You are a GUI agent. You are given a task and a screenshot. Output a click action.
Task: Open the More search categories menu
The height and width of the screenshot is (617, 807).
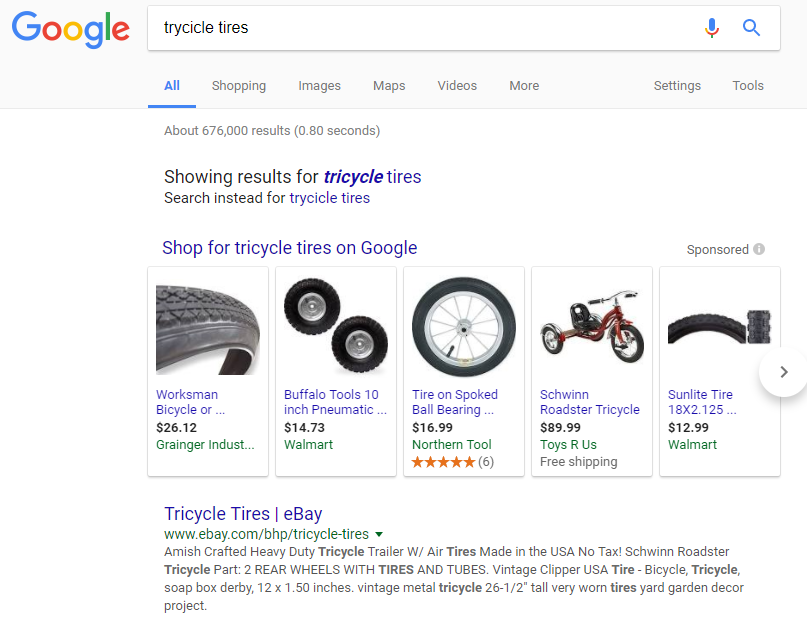(x=524, y=85)
